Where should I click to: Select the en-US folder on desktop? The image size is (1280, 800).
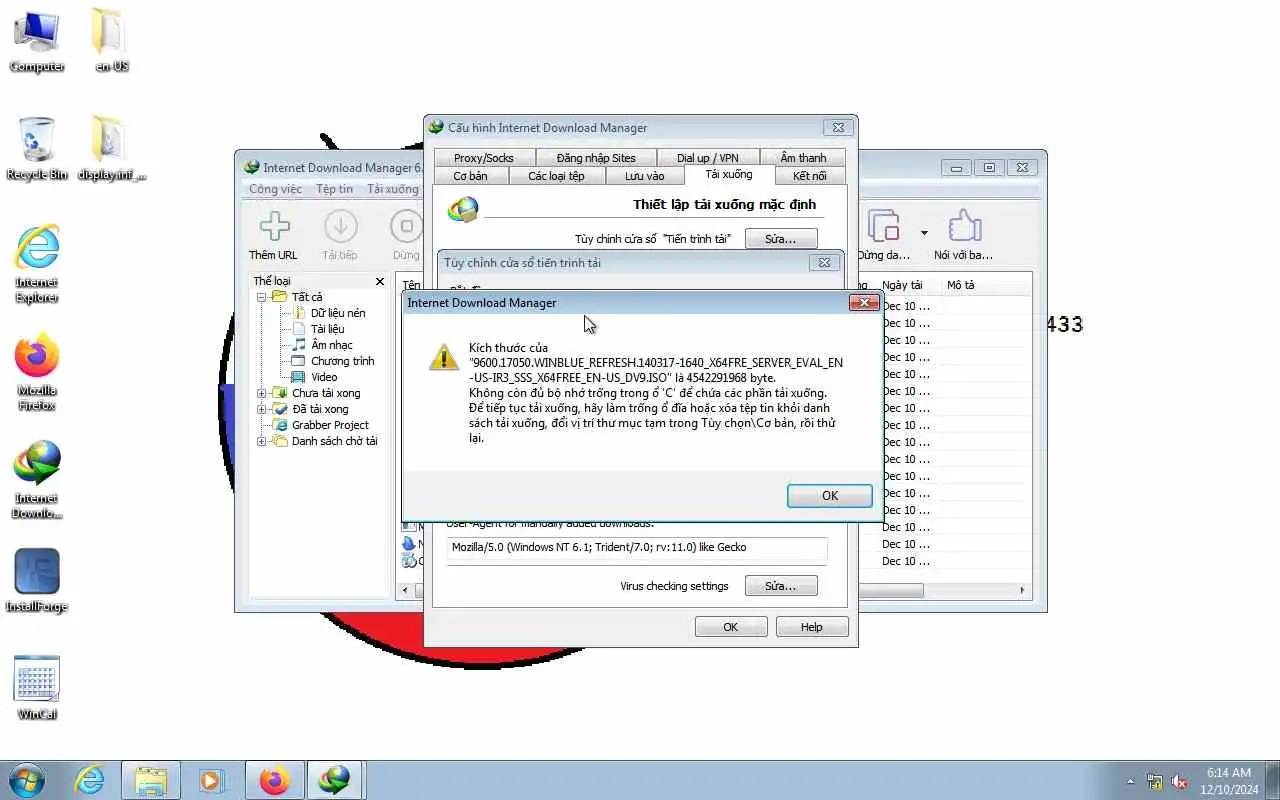[x=111, y=40]
